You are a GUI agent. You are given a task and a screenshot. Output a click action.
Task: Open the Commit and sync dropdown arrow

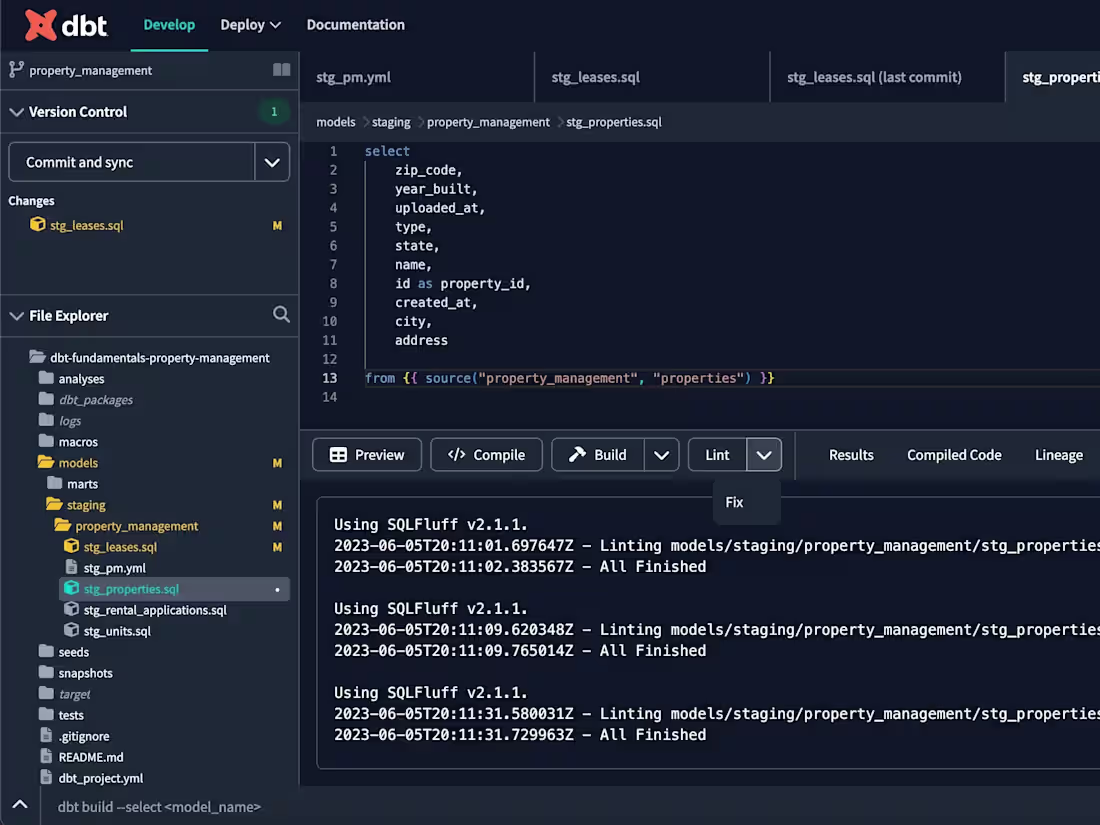click(273, 161)
